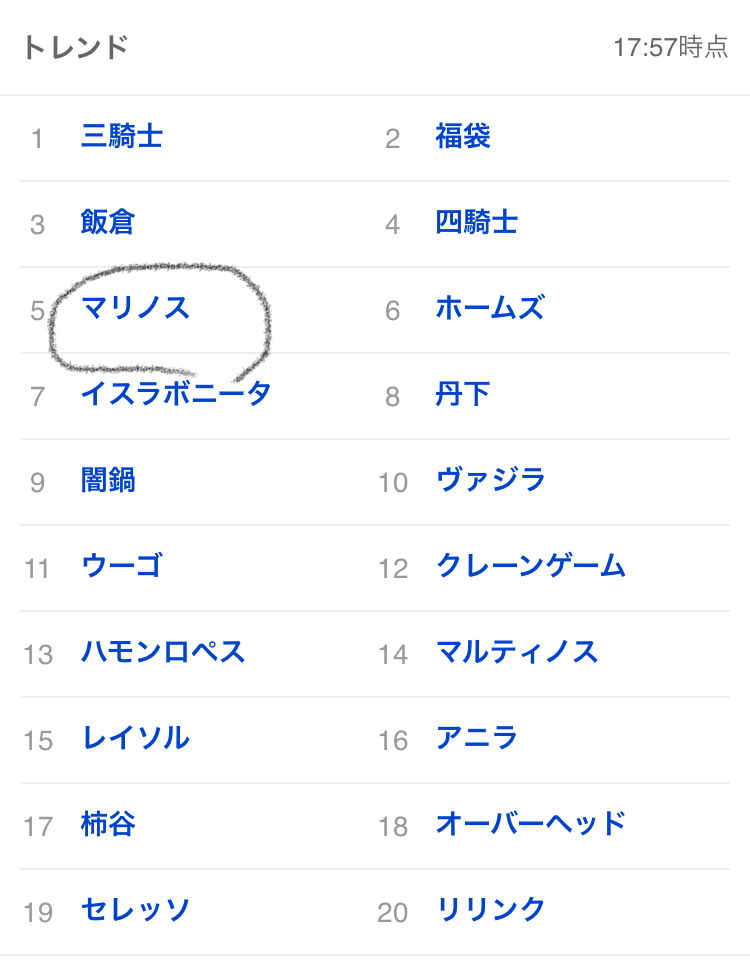Click the セレッソ trend link

136,911
